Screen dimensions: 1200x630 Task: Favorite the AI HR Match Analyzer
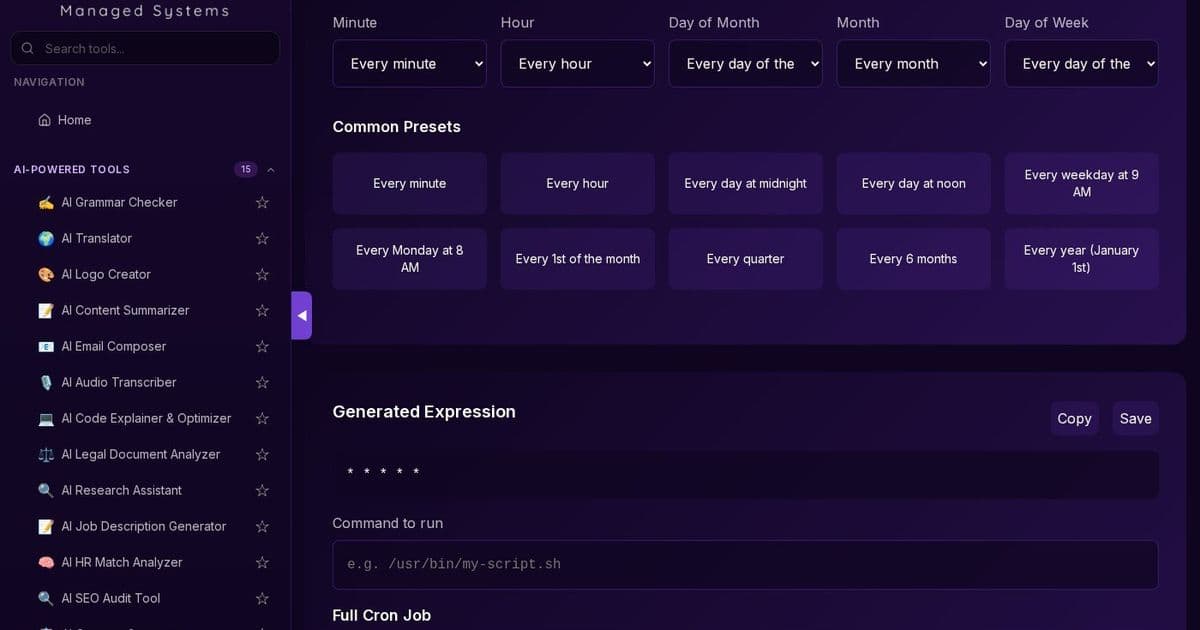(x=261, y=562)
